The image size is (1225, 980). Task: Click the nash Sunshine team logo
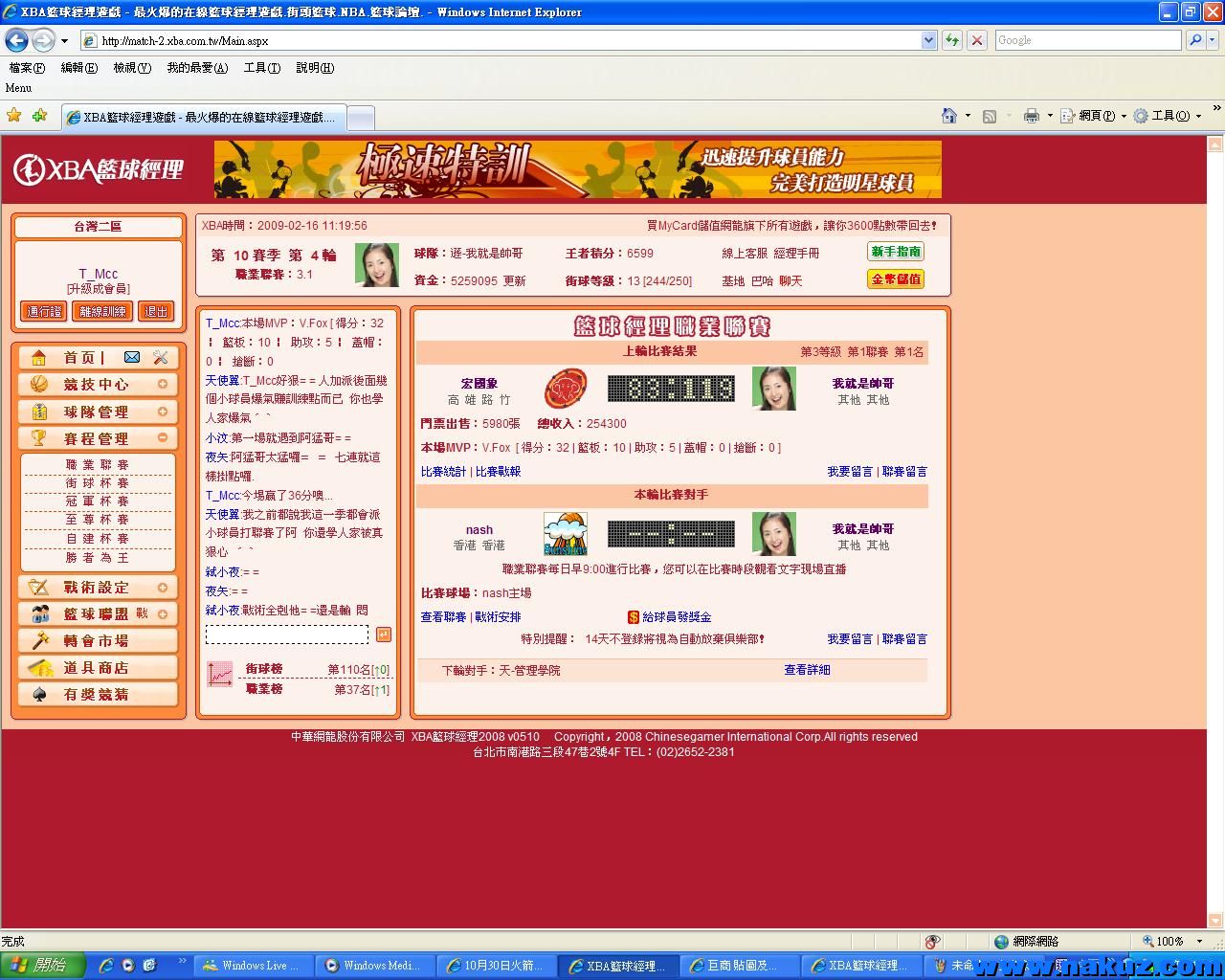tap(566, 534)
